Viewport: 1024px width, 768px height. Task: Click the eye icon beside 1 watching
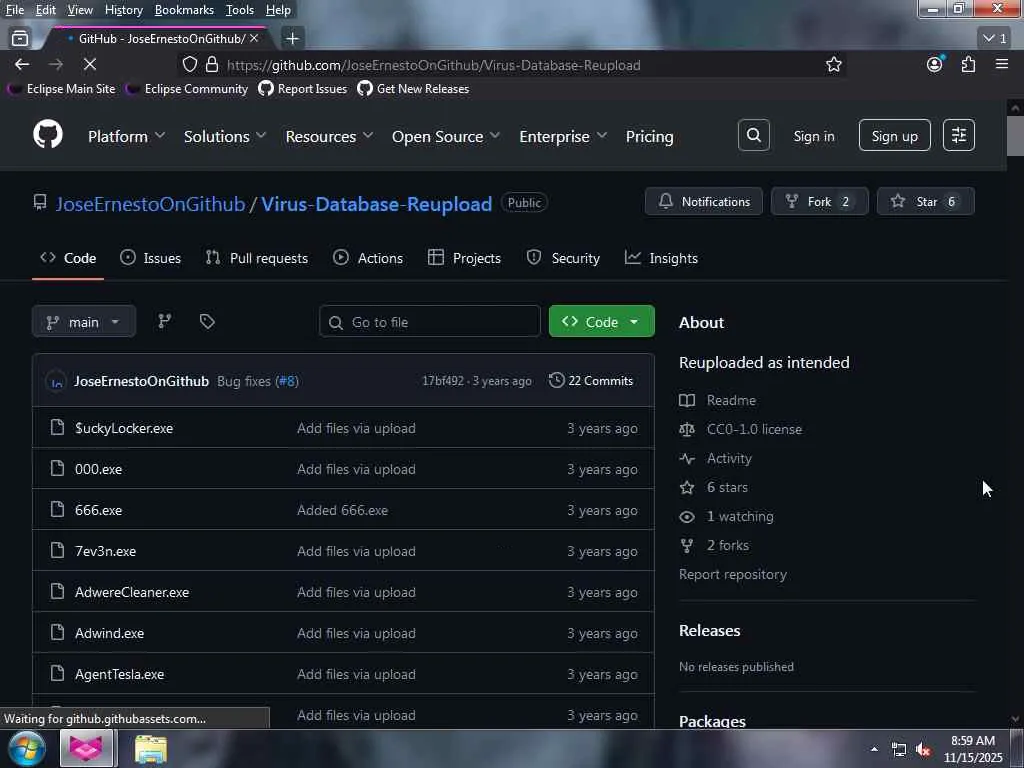687,517
